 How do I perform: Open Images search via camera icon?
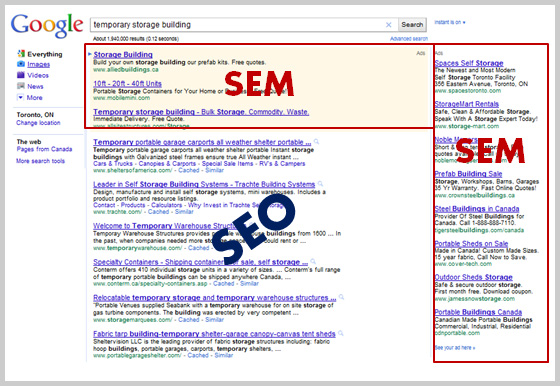pyautogui.click(x=21, y=64)
